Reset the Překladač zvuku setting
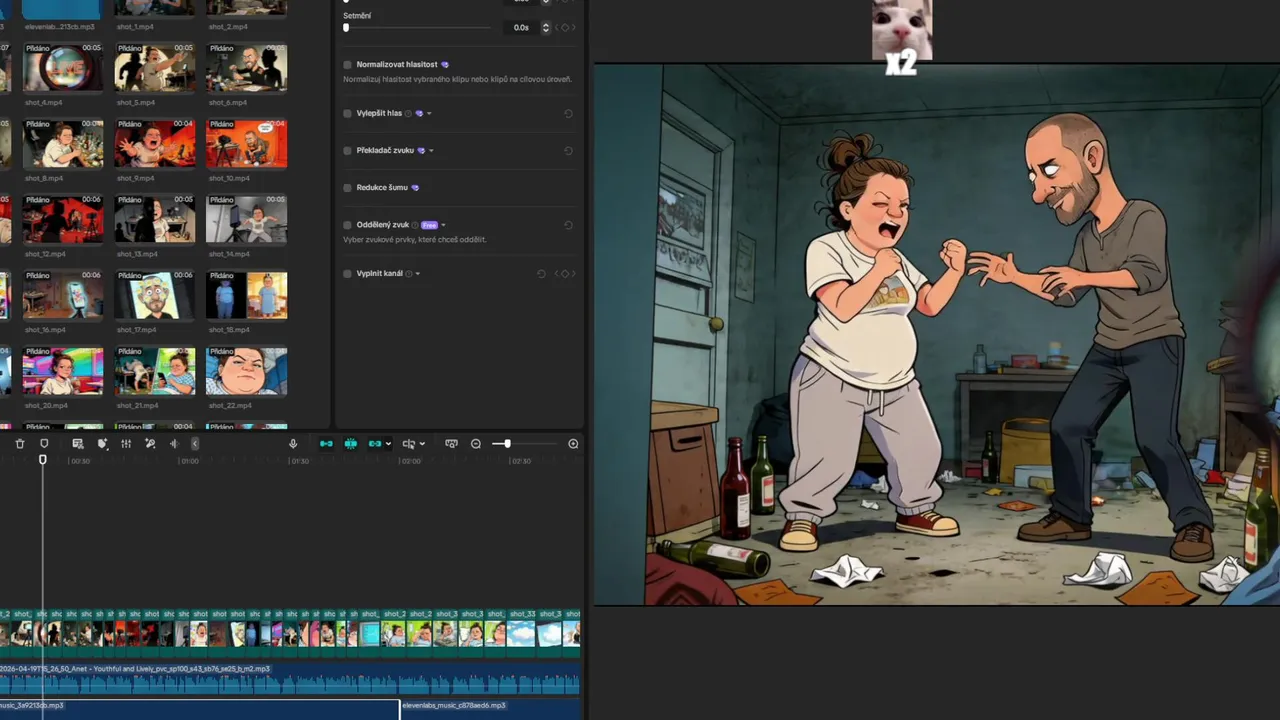 click(568, 151)
